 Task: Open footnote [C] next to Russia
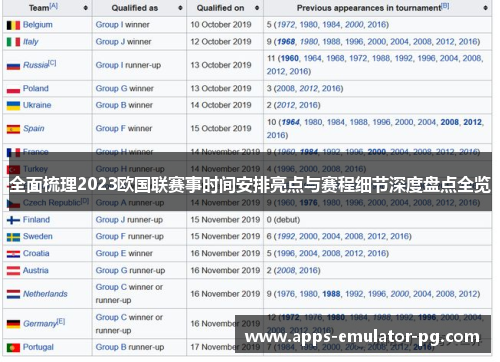pyautogui.click(x=52, y=63)
